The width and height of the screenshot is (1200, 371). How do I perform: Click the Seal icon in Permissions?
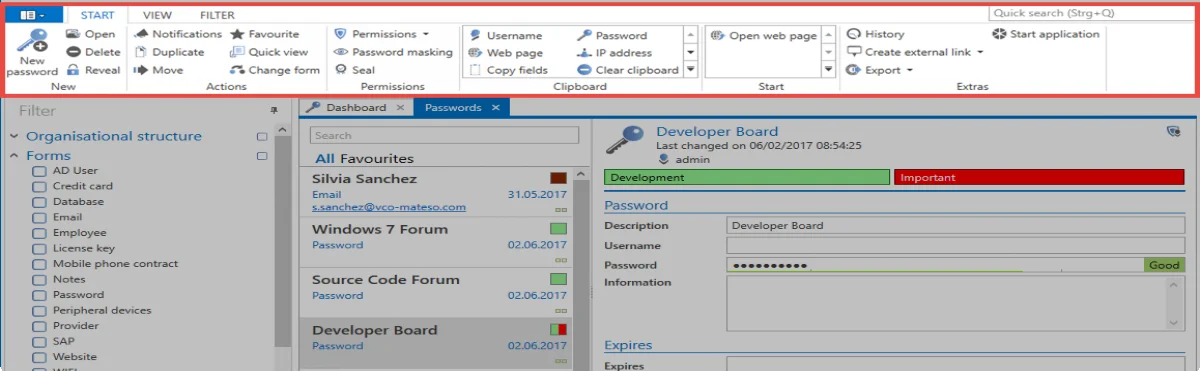point(342,70)
